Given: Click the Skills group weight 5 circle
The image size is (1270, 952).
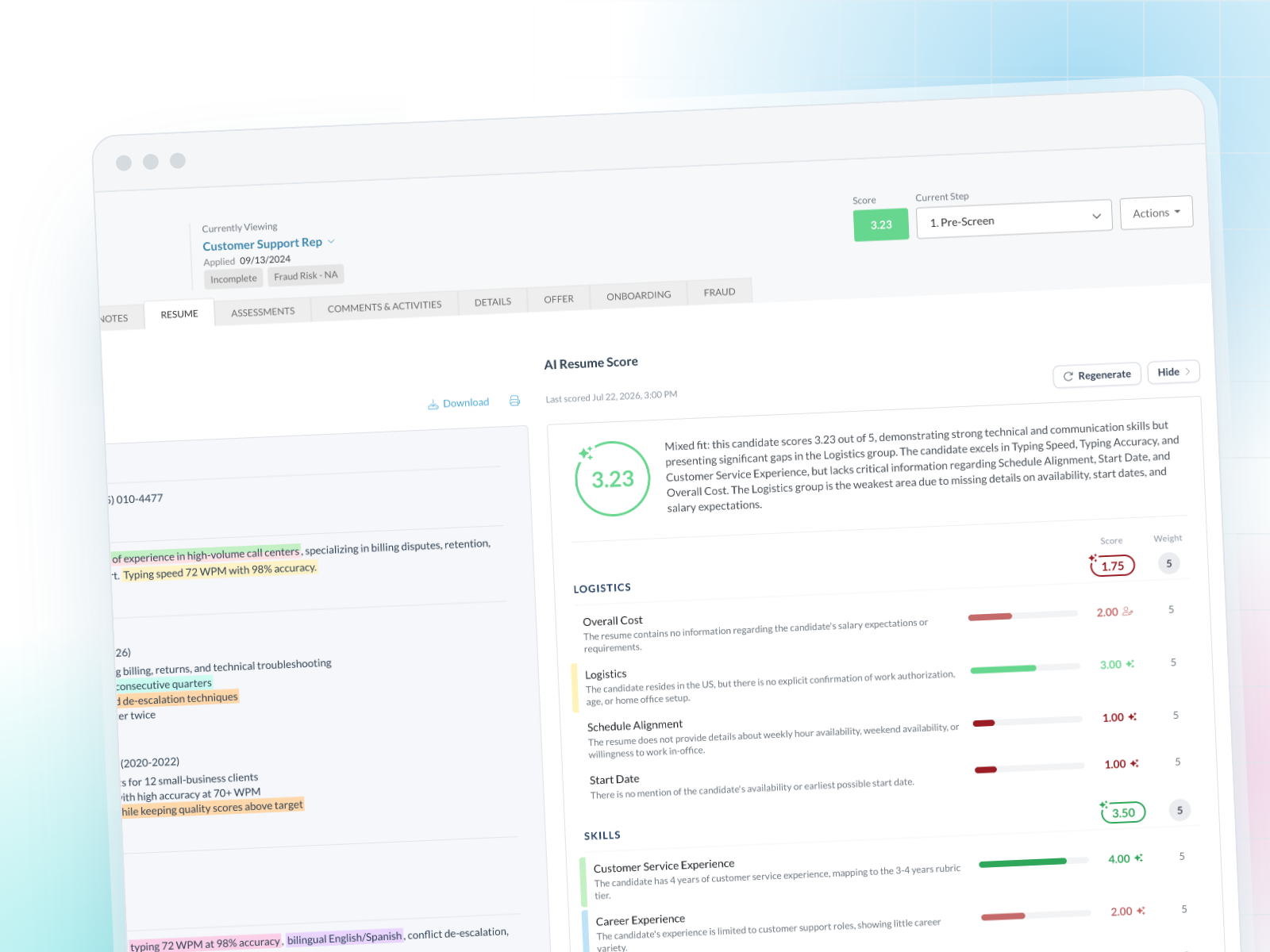Looking at the screenshot, I should click(1180, 810).
